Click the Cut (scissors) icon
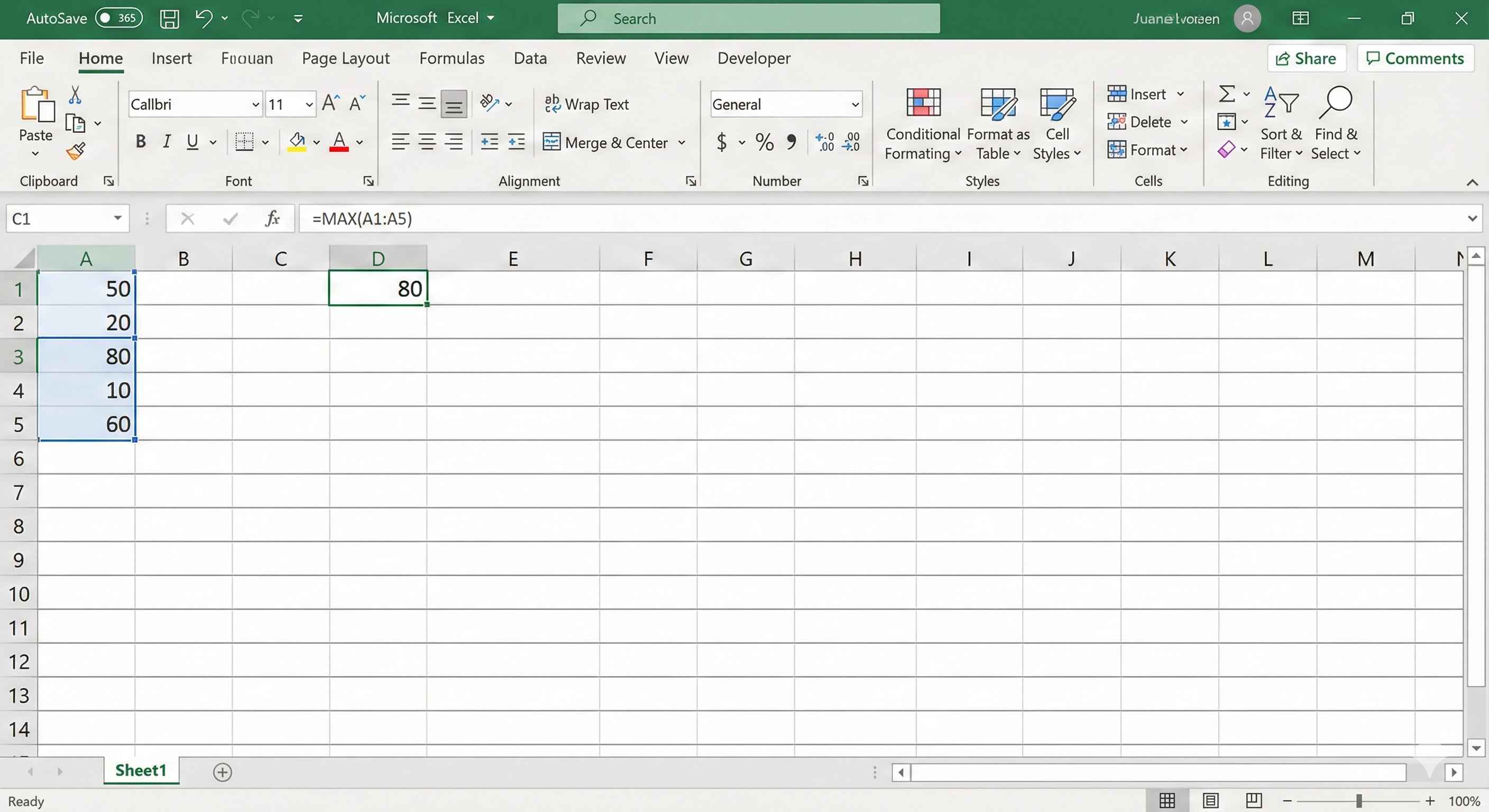The width and height of the screenshot is (1489, 812). 75,94
